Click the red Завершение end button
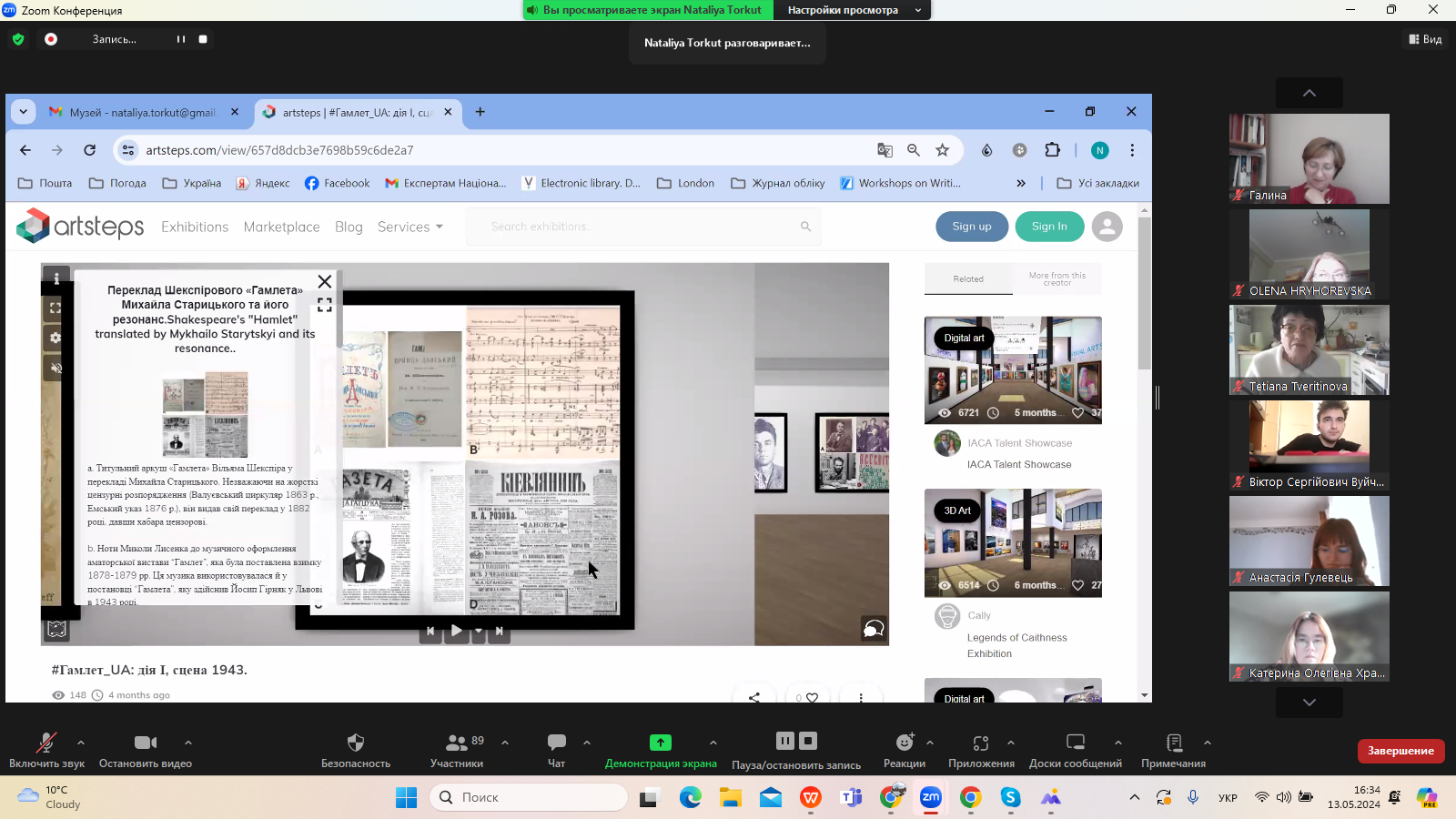Screen dimensions: 1456x819 point(1400,751)
